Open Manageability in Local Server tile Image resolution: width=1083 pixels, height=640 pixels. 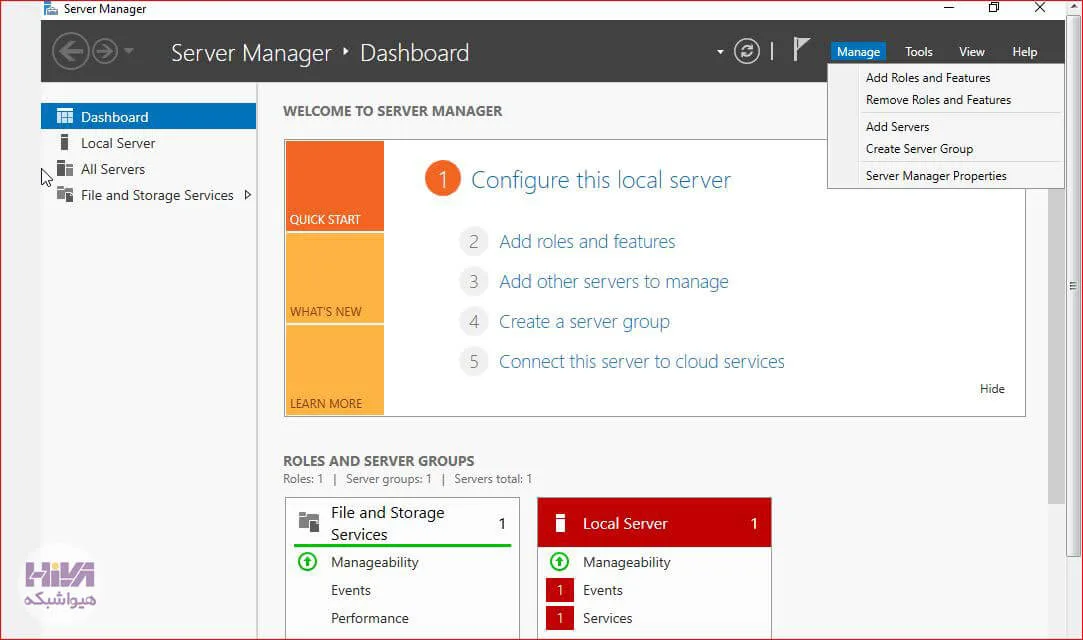(626, 562)
